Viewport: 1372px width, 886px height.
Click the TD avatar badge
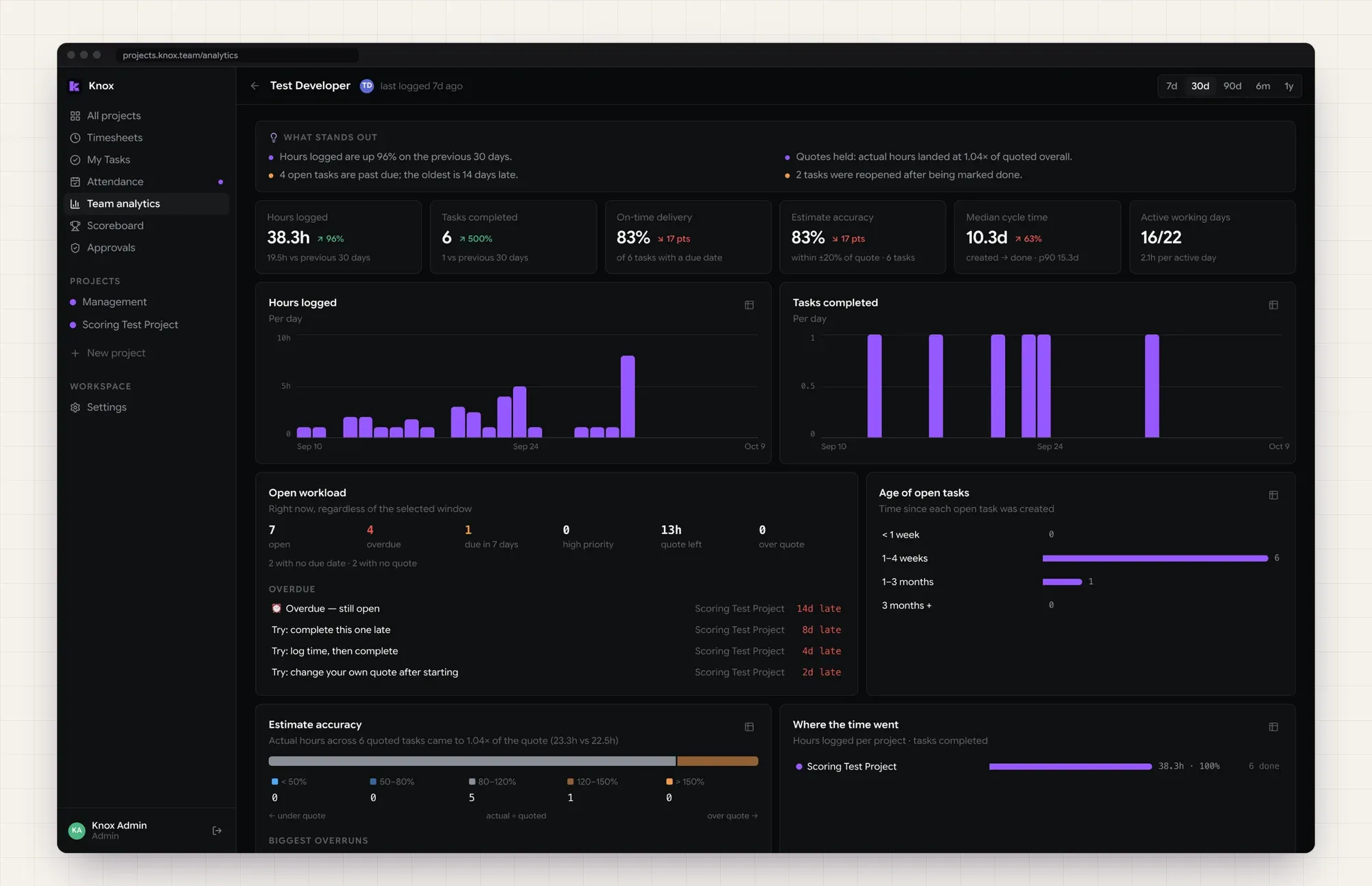click(367, 86)
